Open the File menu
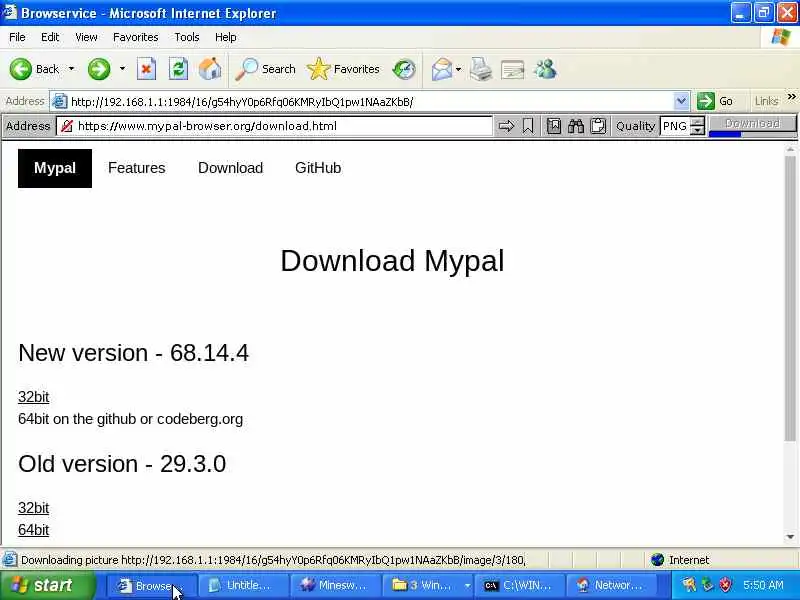Screen dimensions: 800x600 [x=17, y=37]
